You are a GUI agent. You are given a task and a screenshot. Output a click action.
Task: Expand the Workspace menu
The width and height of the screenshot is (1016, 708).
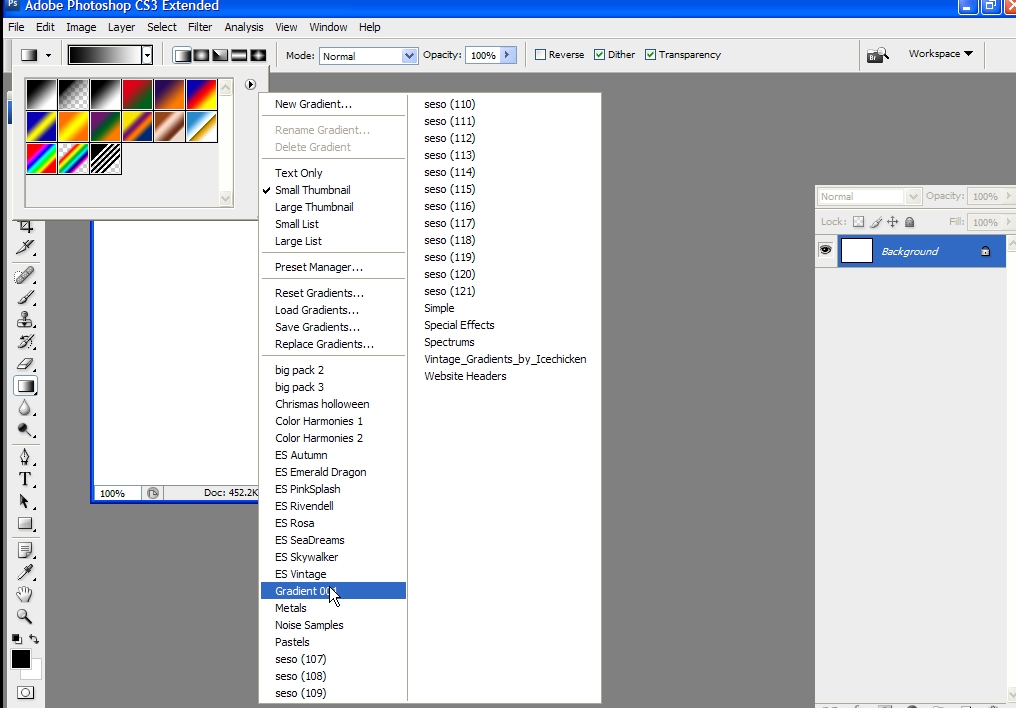click(940, 54)
